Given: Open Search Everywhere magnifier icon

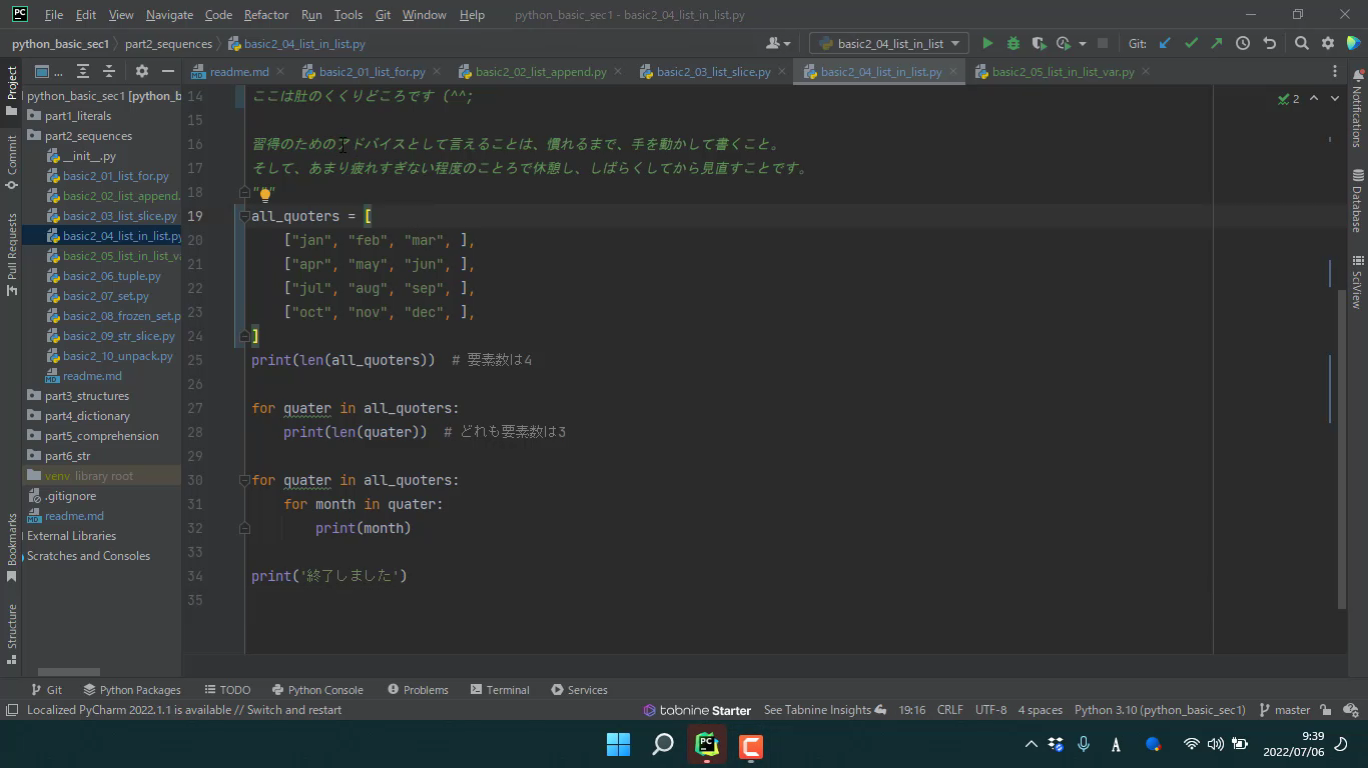Looking at the screenshot, I should [x=1301, y=44].
